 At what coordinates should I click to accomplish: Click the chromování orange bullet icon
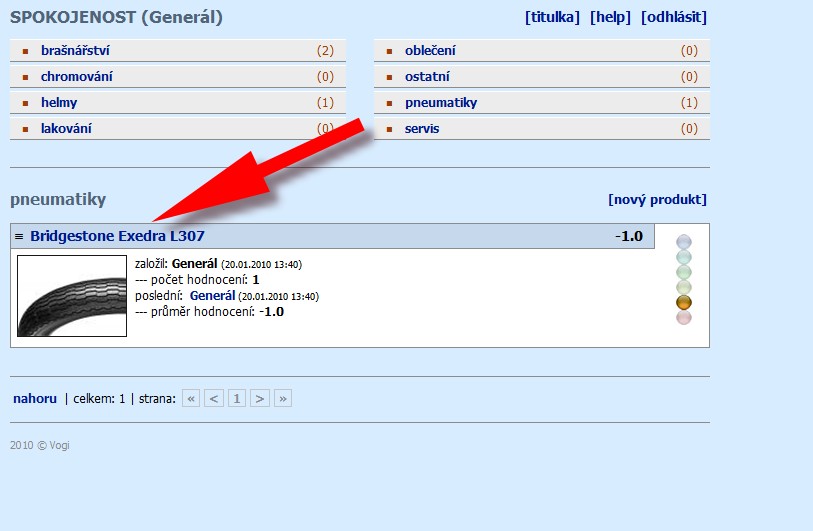pos(25,77)
